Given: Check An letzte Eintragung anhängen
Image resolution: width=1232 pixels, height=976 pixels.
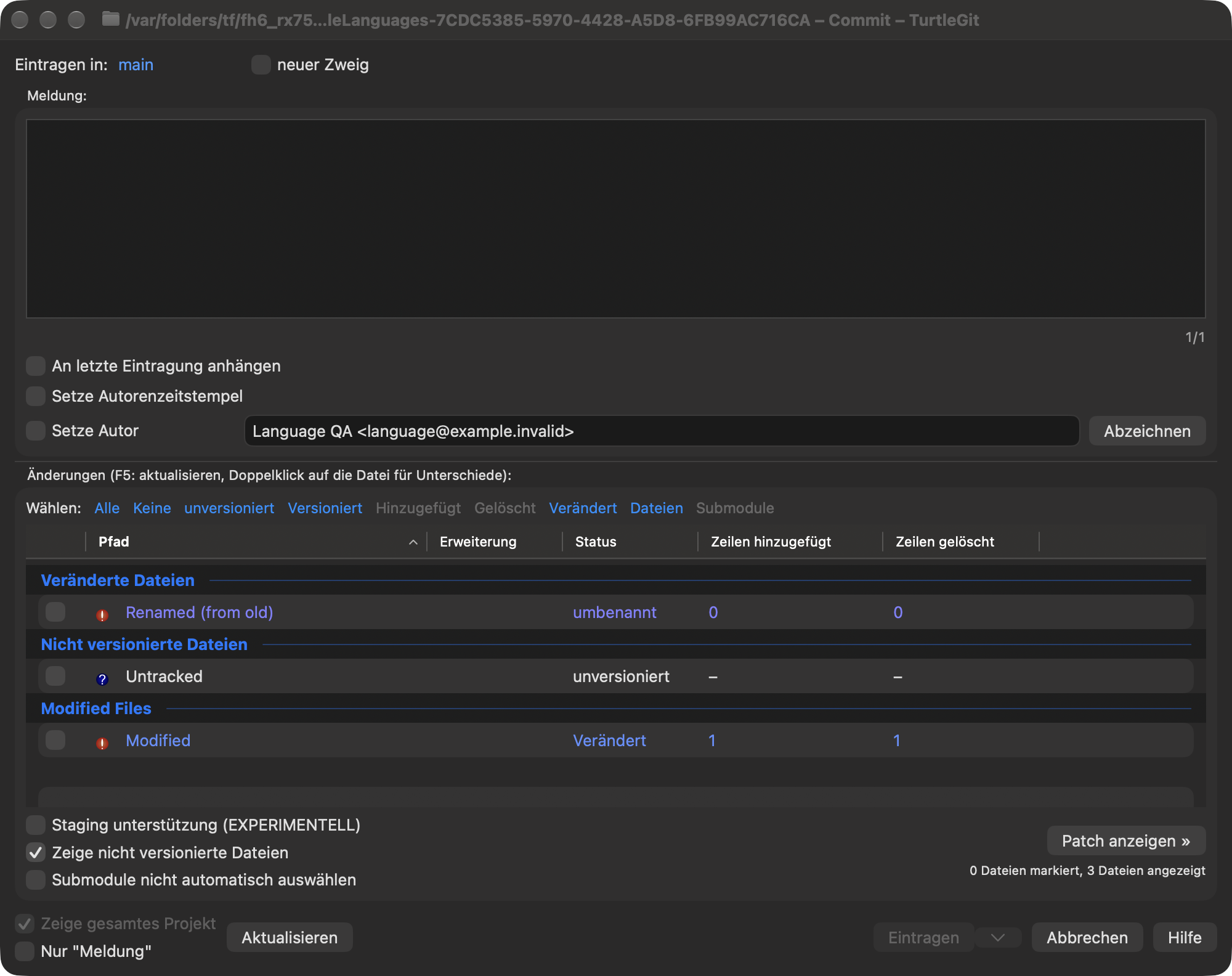Looking at the screenshot, I should tap(36, 366).
